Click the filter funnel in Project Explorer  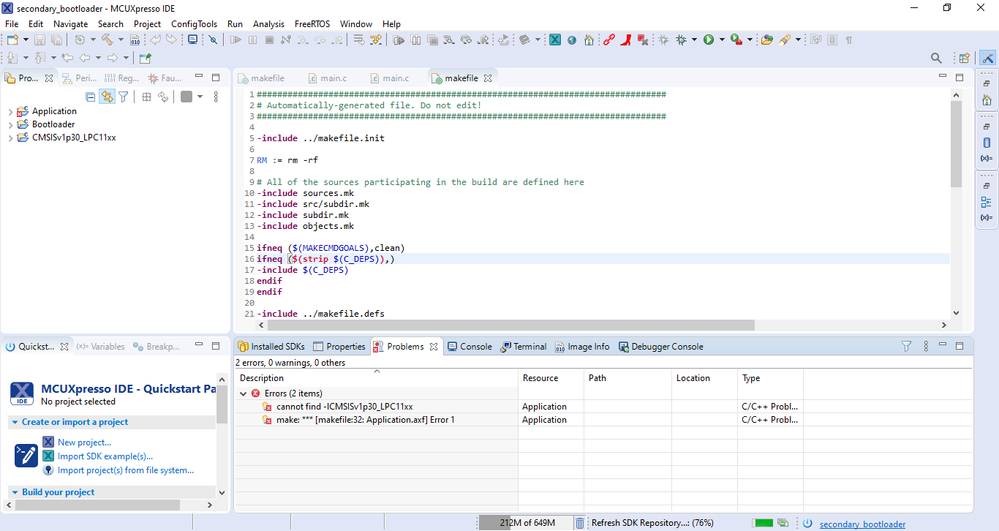(x=124, y=97)
